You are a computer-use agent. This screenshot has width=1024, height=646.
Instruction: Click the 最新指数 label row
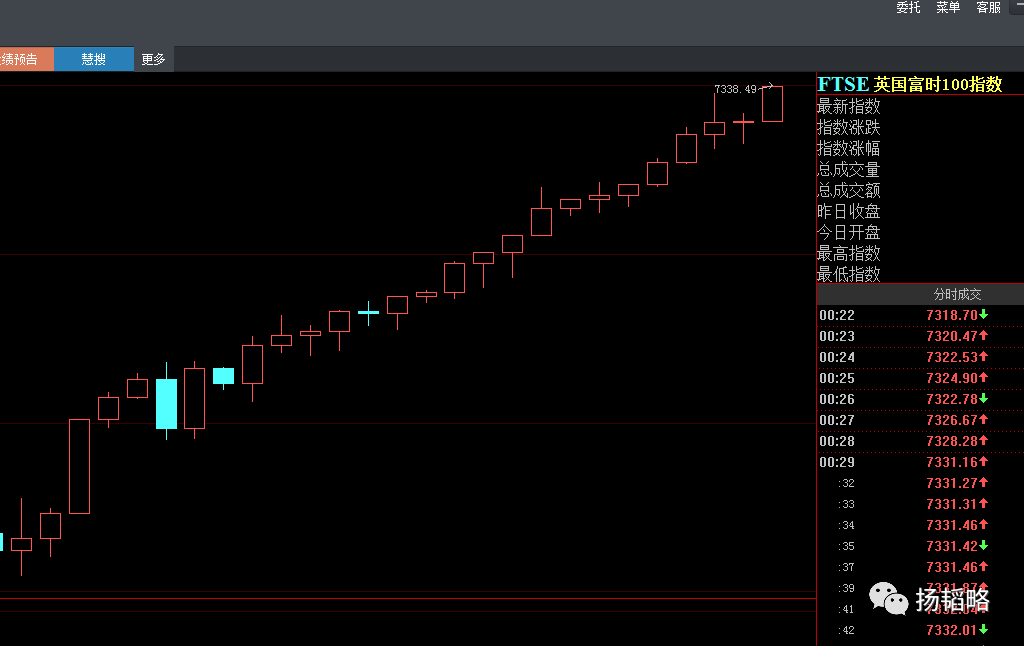(848, 106)
